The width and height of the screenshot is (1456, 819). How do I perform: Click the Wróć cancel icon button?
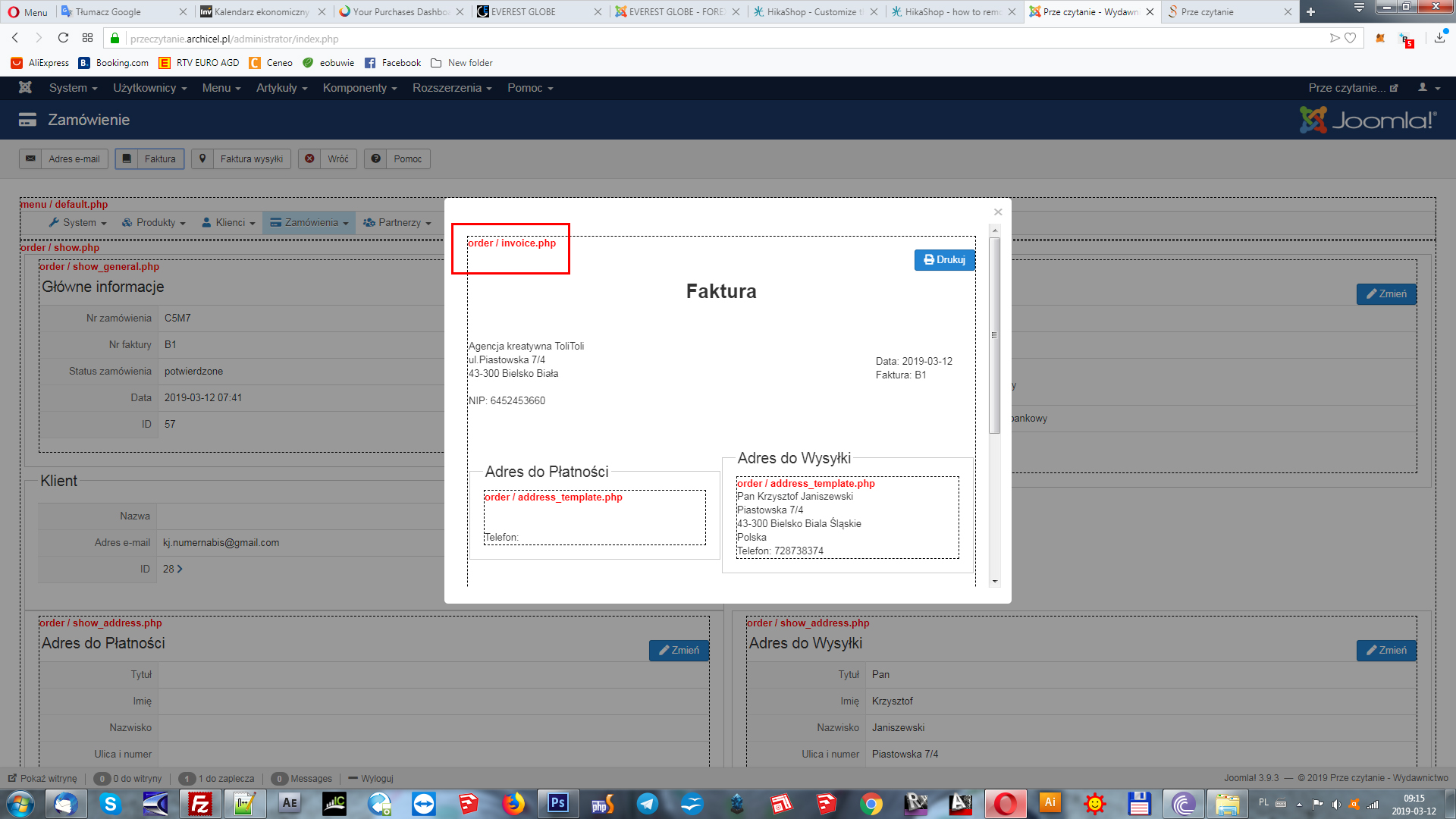(328, 159)
